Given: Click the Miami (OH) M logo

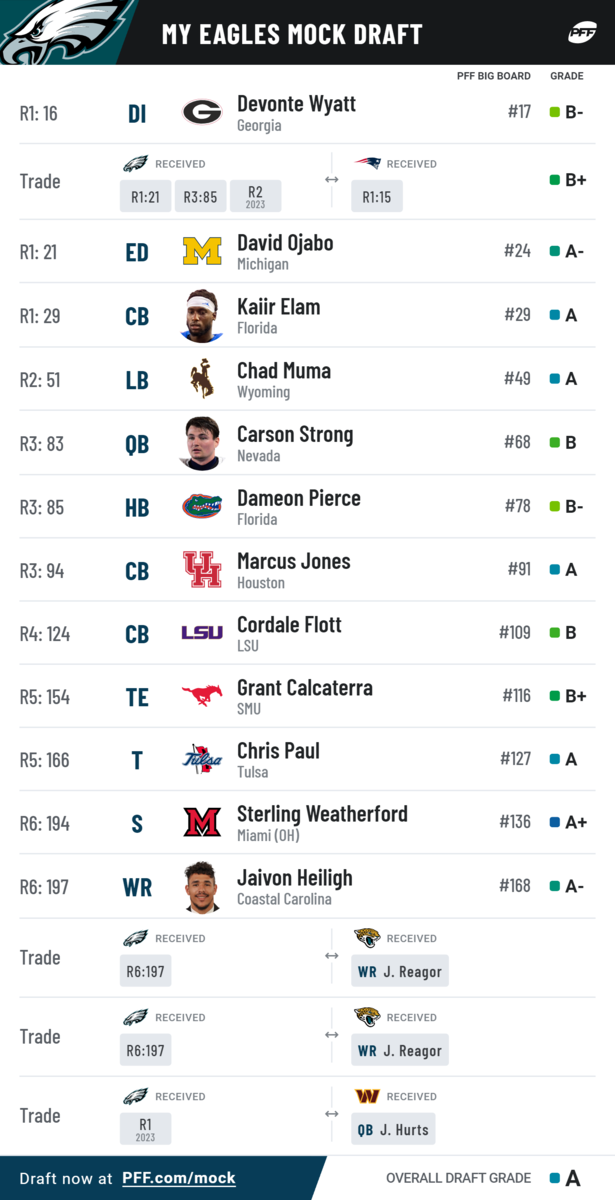Looking at the screenshot, I should click(202, 822).
